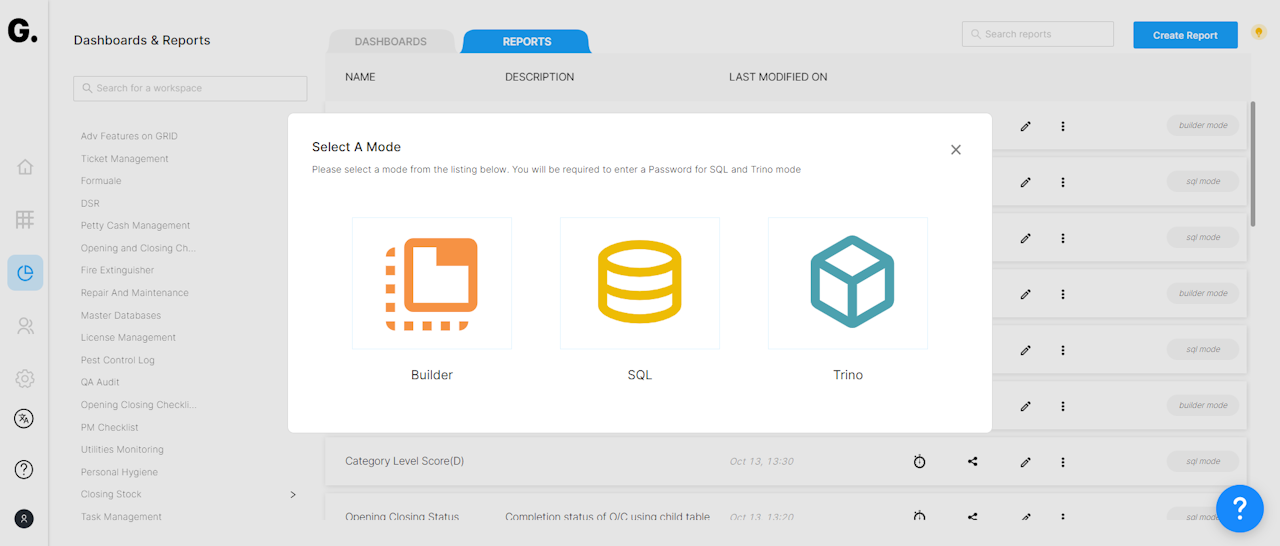Click the Builder label in dialog
1280x546 pixels.
point(432,375)
